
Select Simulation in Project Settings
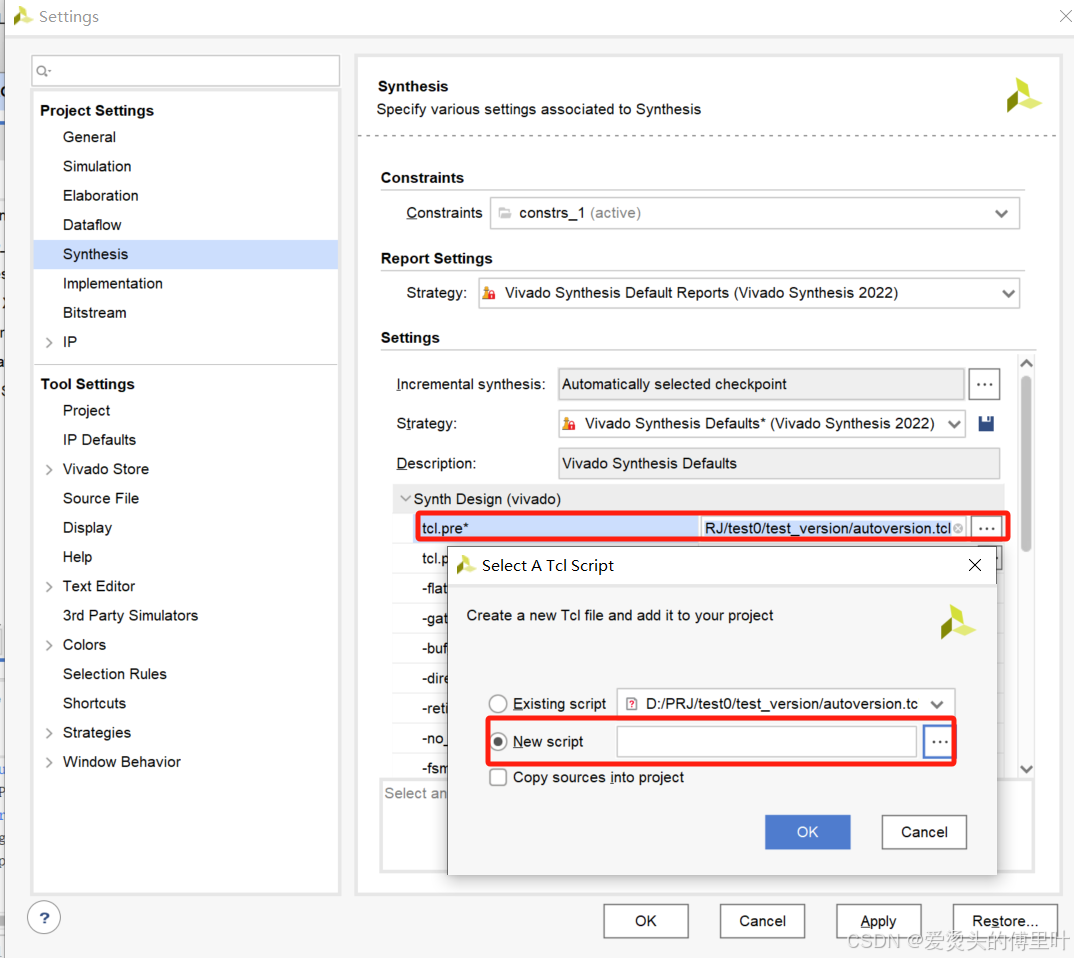(97, 166)
